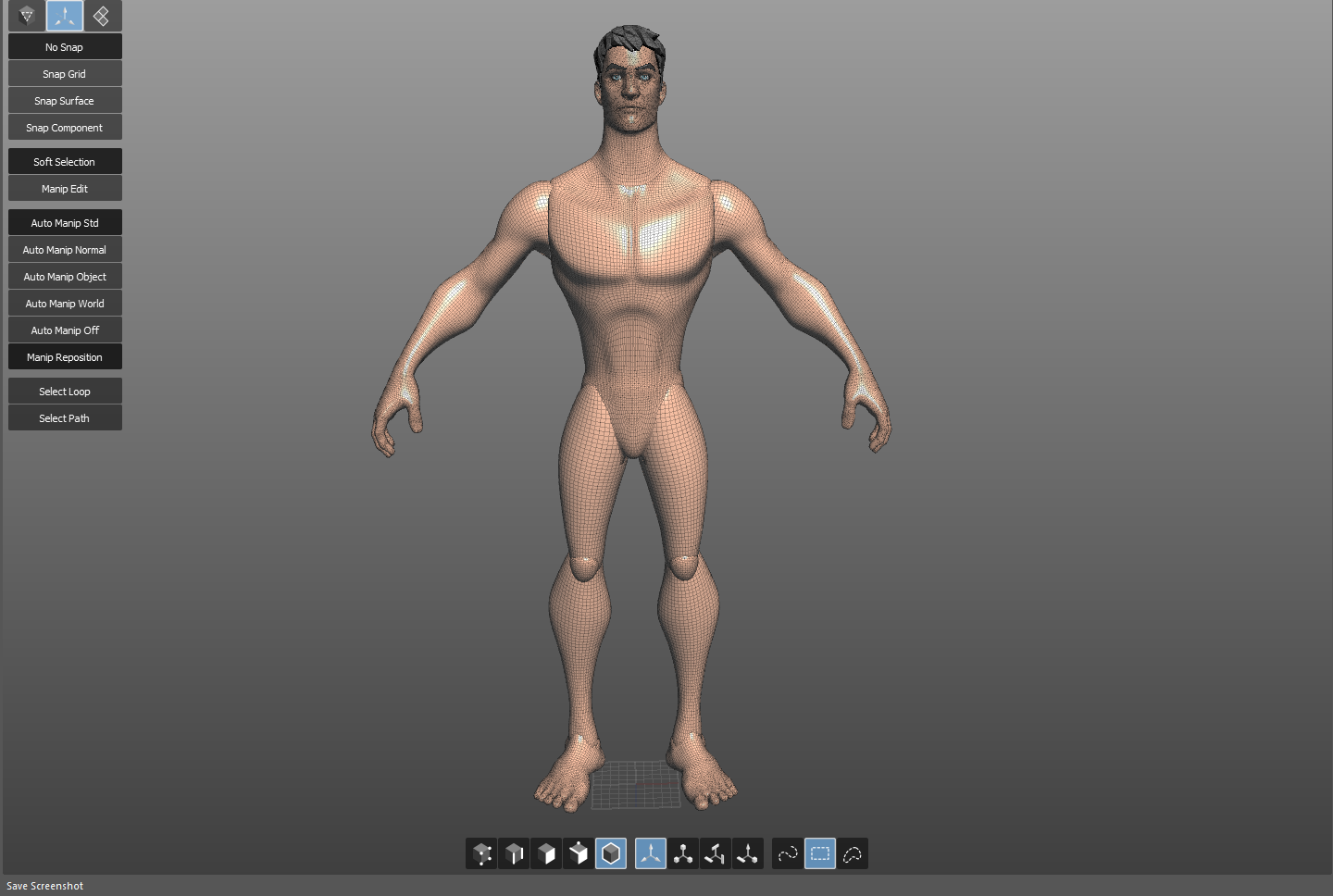Click the floor grid between the character's feet
This screenshot has width=1333, height=896.
coord(636,784)
